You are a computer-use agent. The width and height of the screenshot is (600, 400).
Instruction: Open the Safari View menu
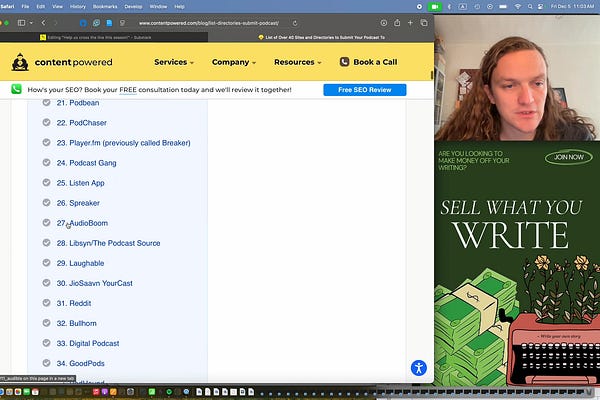(57, 7)
